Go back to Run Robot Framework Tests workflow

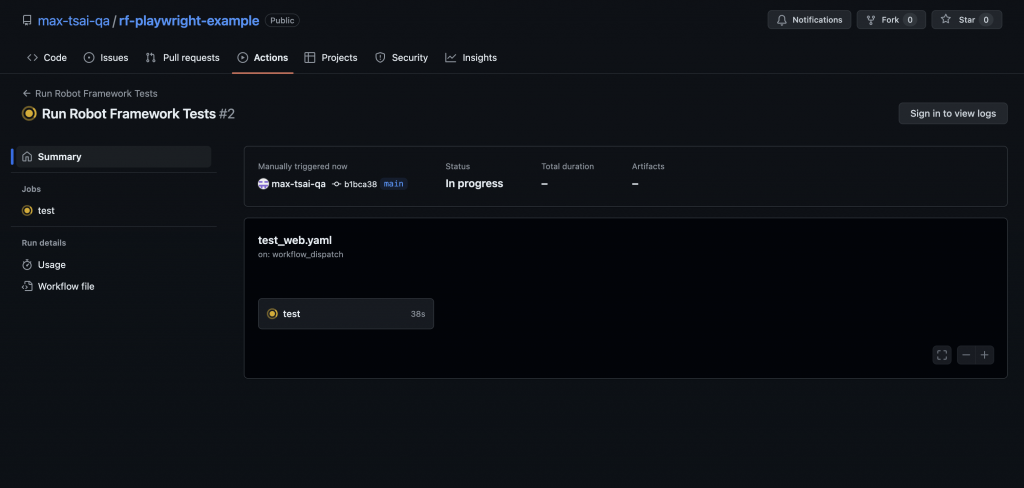coord(90,93)
